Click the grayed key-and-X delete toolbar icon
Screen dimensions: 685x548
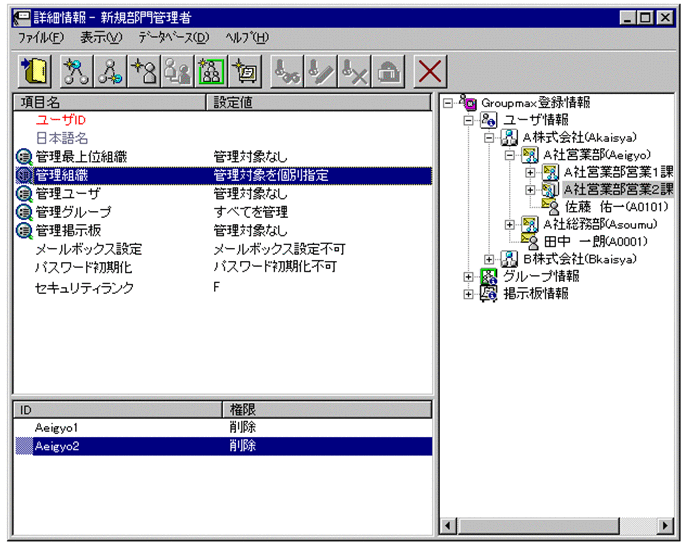pos(355,71)
